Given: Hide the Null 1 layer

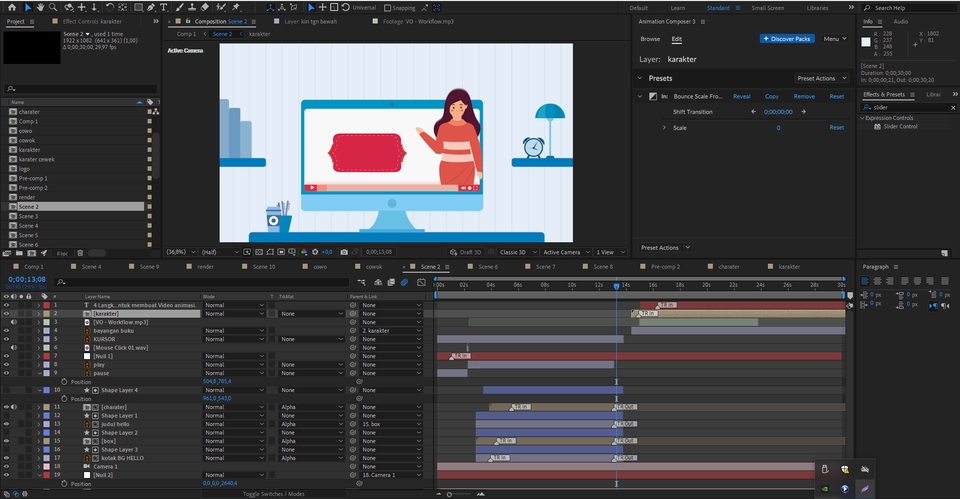Looking at the screenshot, I should tap(6, 356).
